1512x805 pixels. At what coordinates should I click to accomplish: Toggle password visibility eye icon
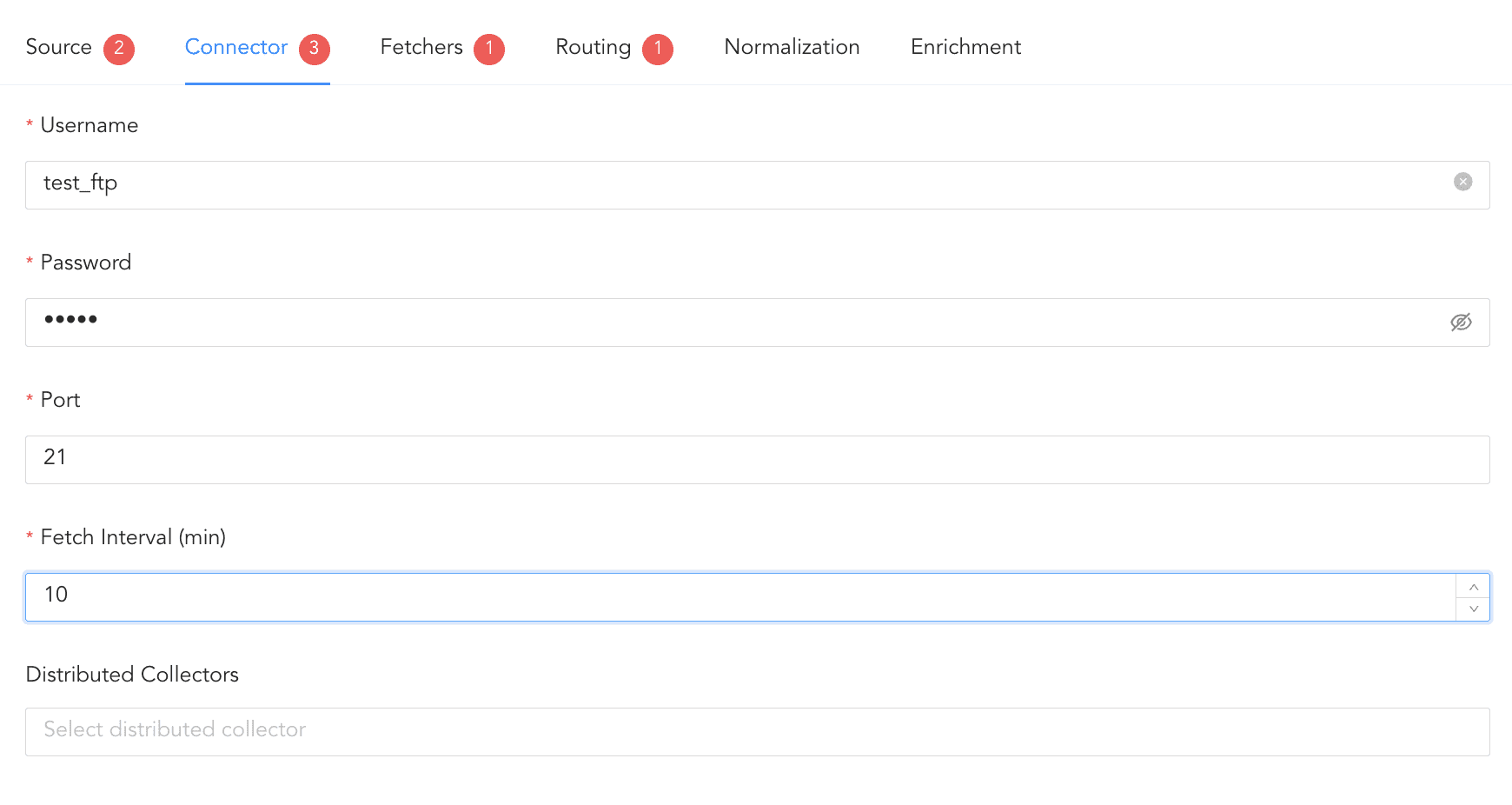(x=1461, y=323)
